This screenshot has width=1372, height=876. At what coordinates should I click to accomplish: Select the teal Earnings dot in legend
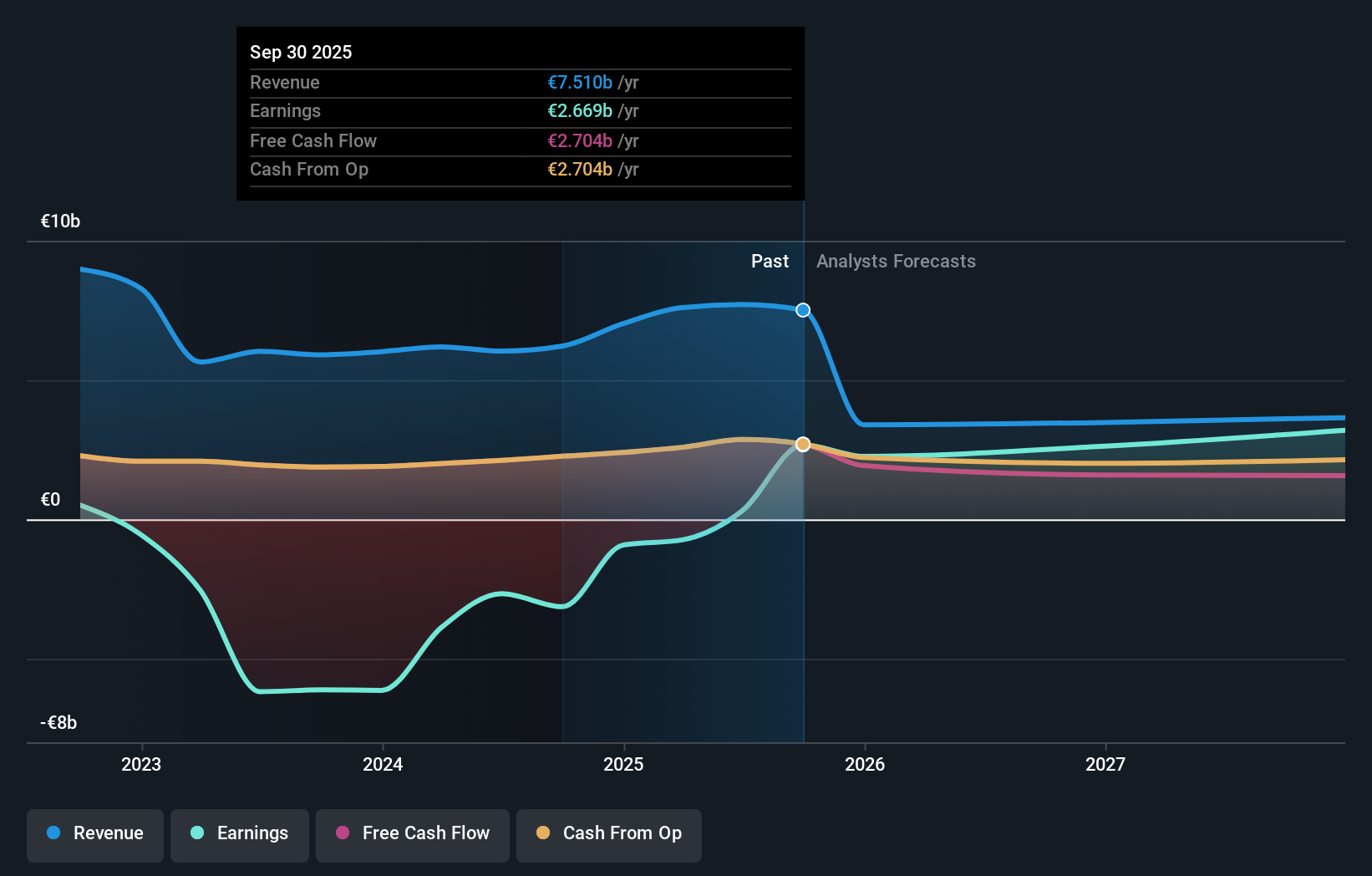coord(196,833)
